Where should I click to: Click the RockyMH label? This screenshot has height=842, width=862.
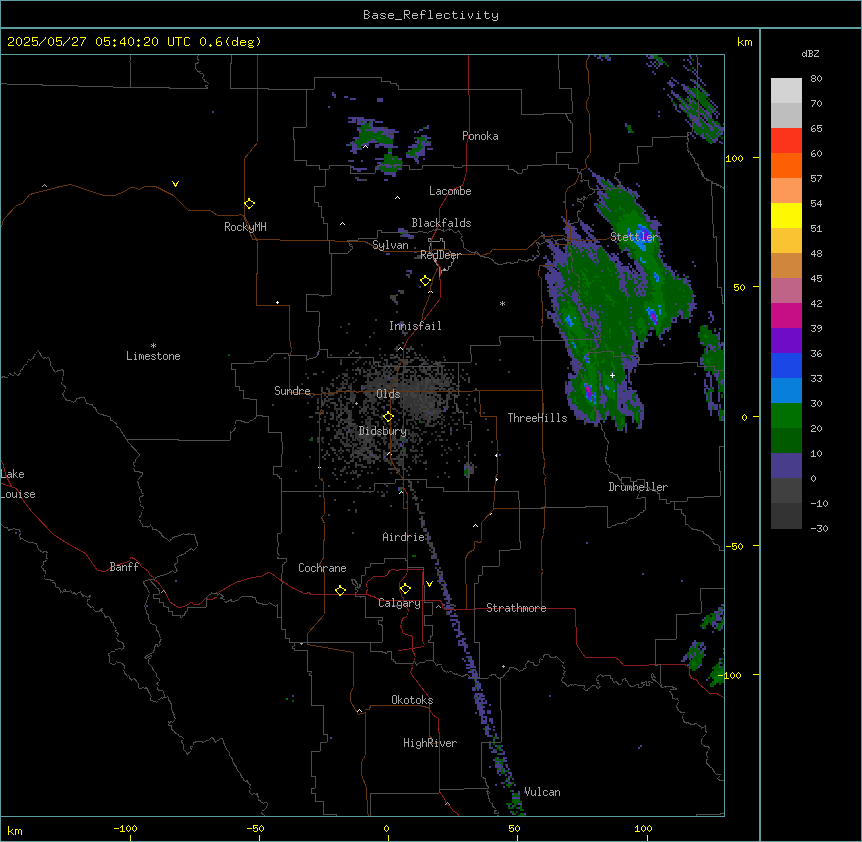[245, 227]
